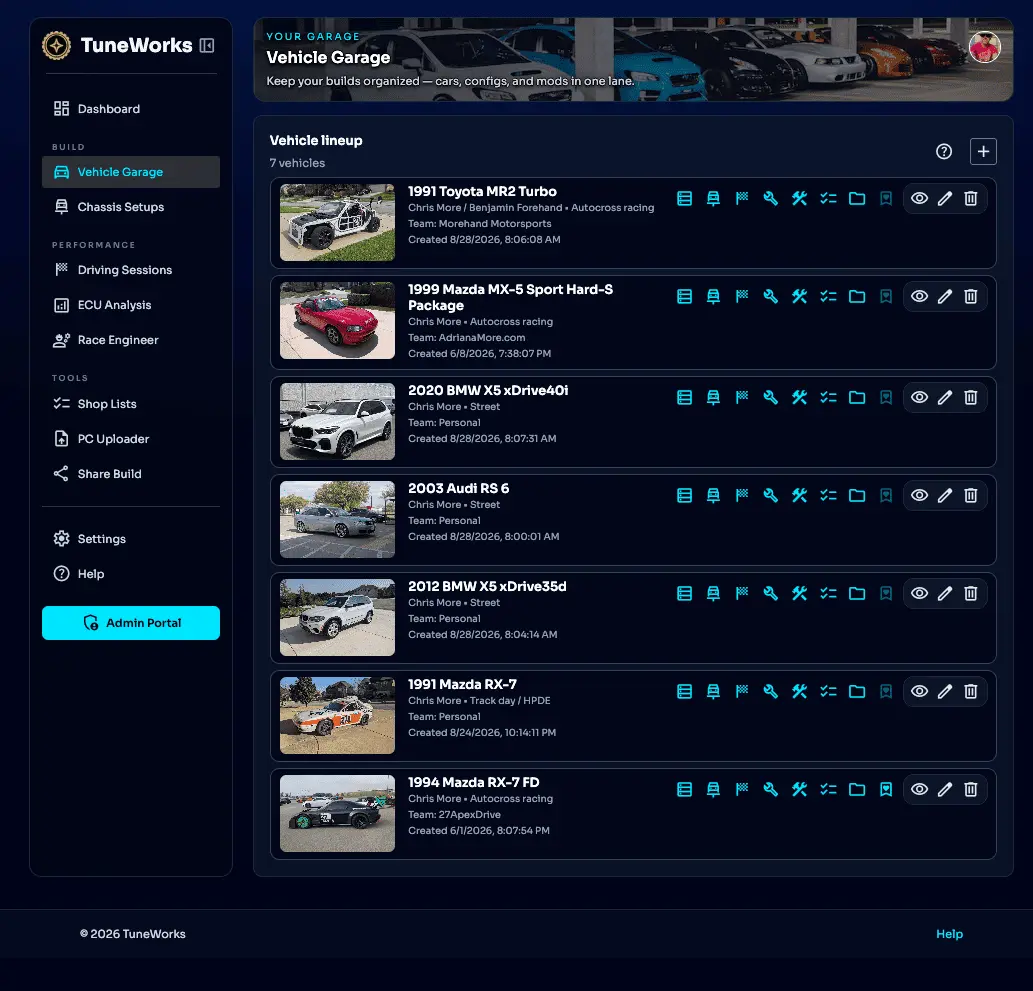Open Share Build in the sidebar
Screen dimensions: 1033x991
[130, 474]
